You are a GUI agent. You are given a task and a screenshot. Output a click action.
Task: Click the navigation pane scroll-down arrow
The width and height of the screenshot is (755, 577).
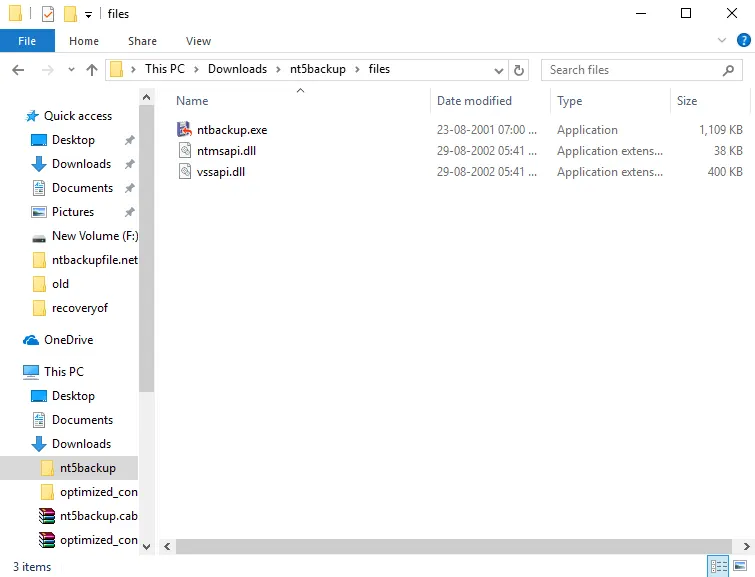[146, 547]
